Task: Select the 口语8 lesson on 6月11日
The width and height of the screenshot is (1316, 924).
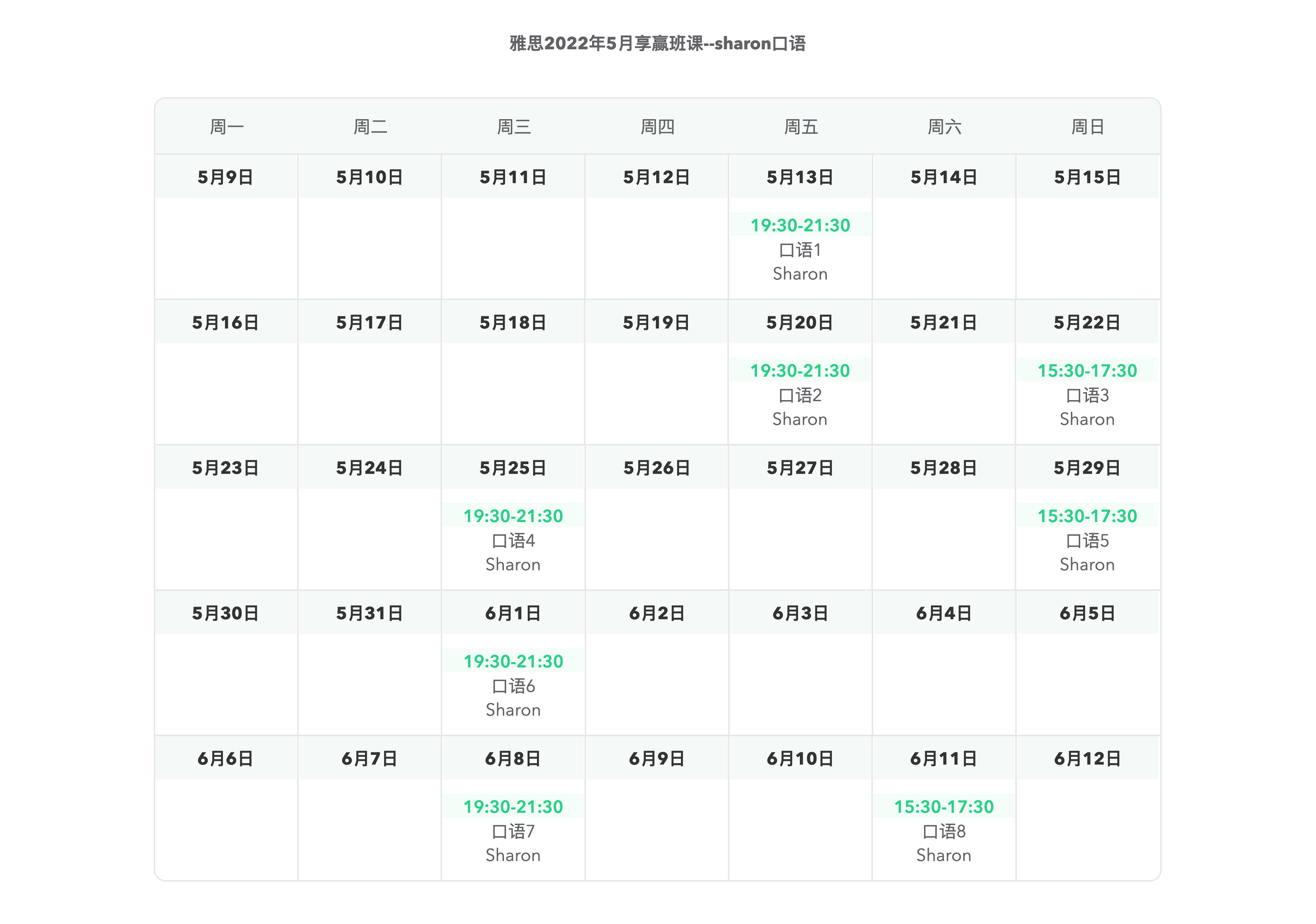Action: [x=943, y=832]
